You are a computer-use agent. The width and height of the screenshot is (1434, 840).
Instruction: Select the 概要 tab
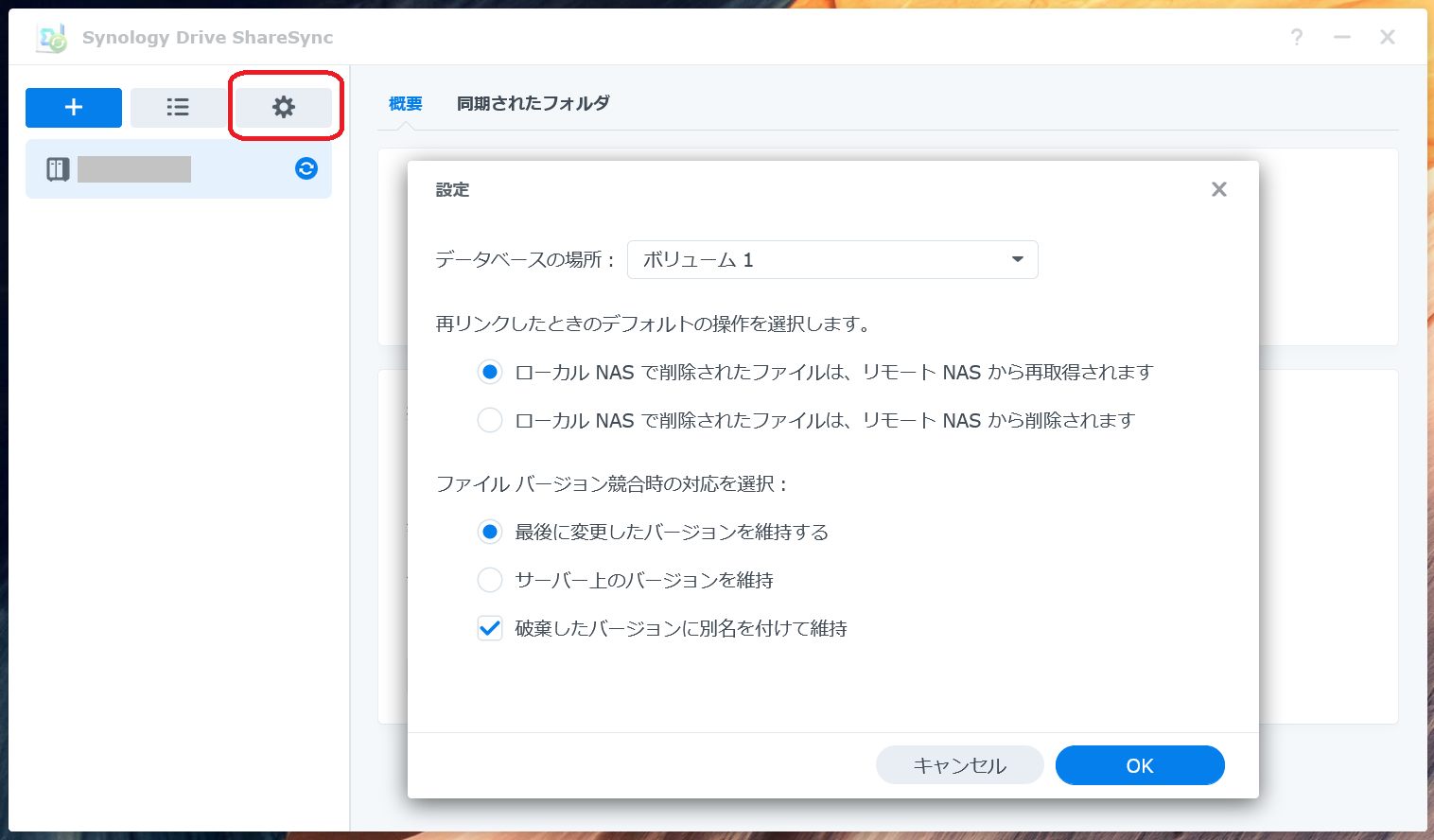[x=405, y=103]
